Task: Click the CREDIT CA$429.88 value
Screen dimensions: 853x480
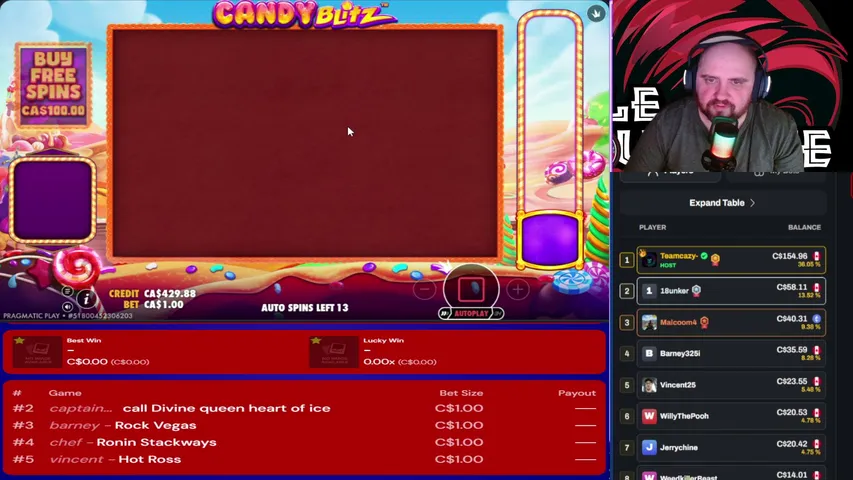Action: [x=170, y=293]
